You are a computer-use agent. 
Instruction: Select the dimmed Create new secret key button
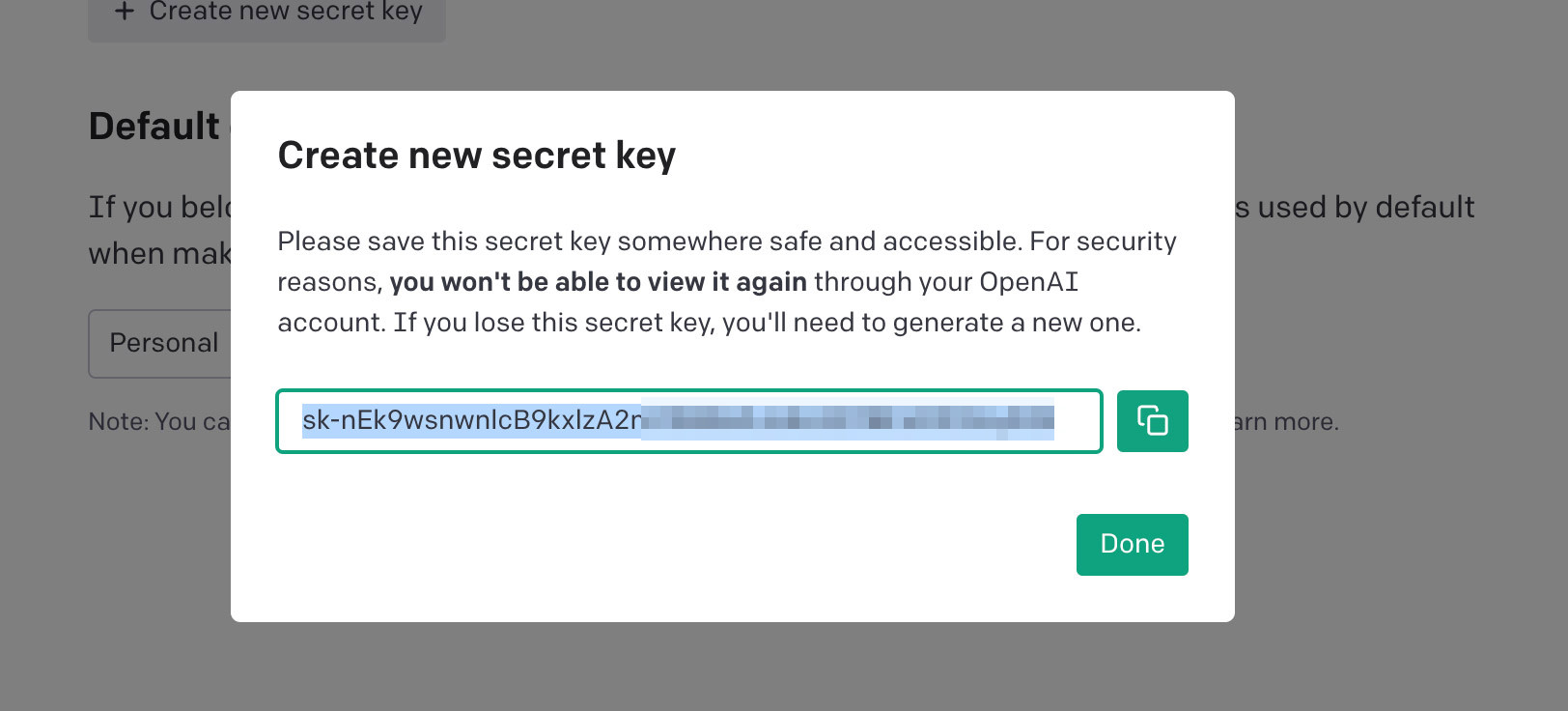coord(267,14)
